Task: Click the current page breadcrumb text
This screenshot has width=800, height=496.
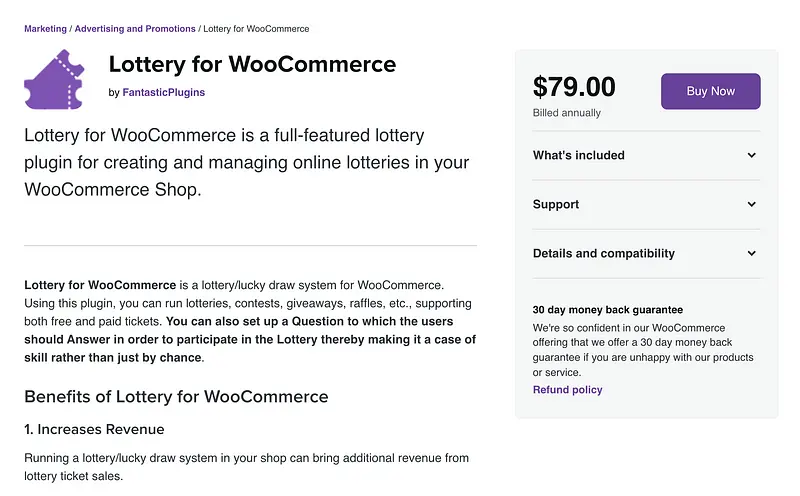Action: (x=257, y=29)
